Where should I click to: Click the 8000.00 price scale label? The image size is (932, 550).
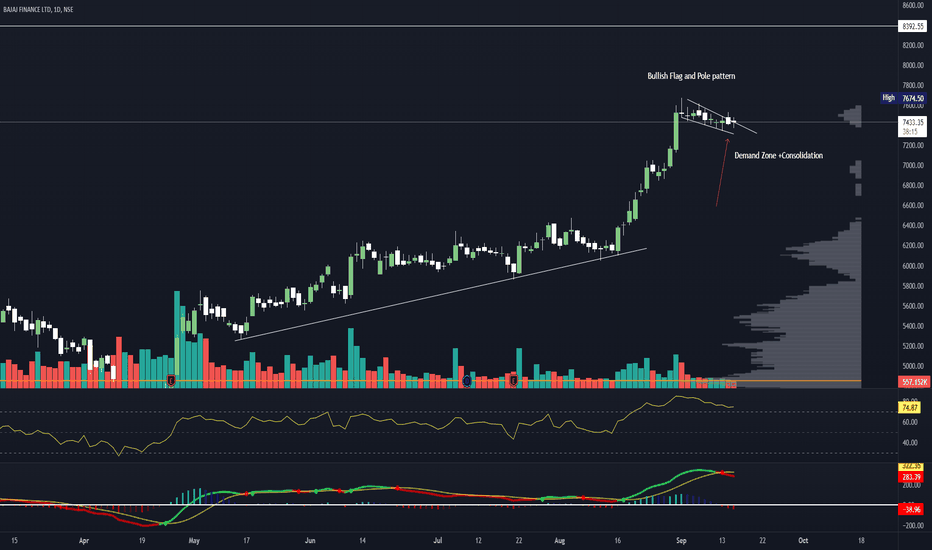(913, 65)
